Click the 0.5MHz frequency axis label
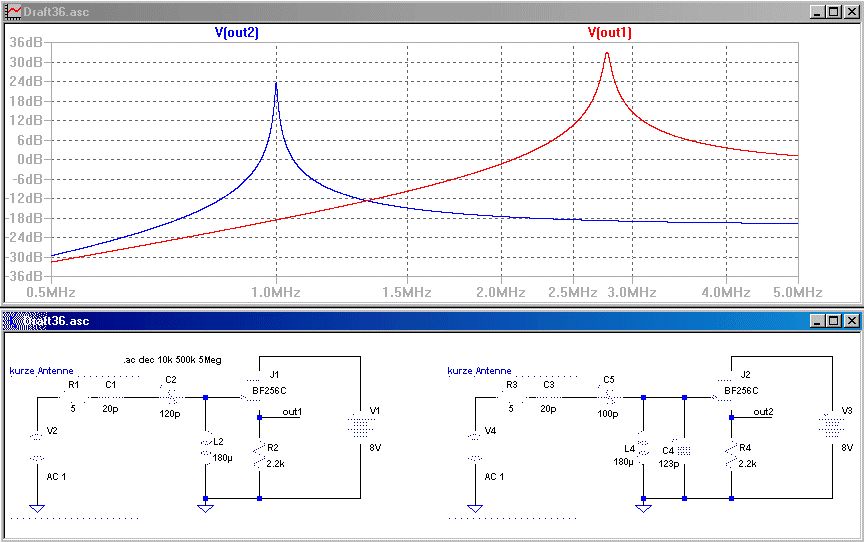The height and width of the screenshot is (542, 864). click(x=50, y=292)
